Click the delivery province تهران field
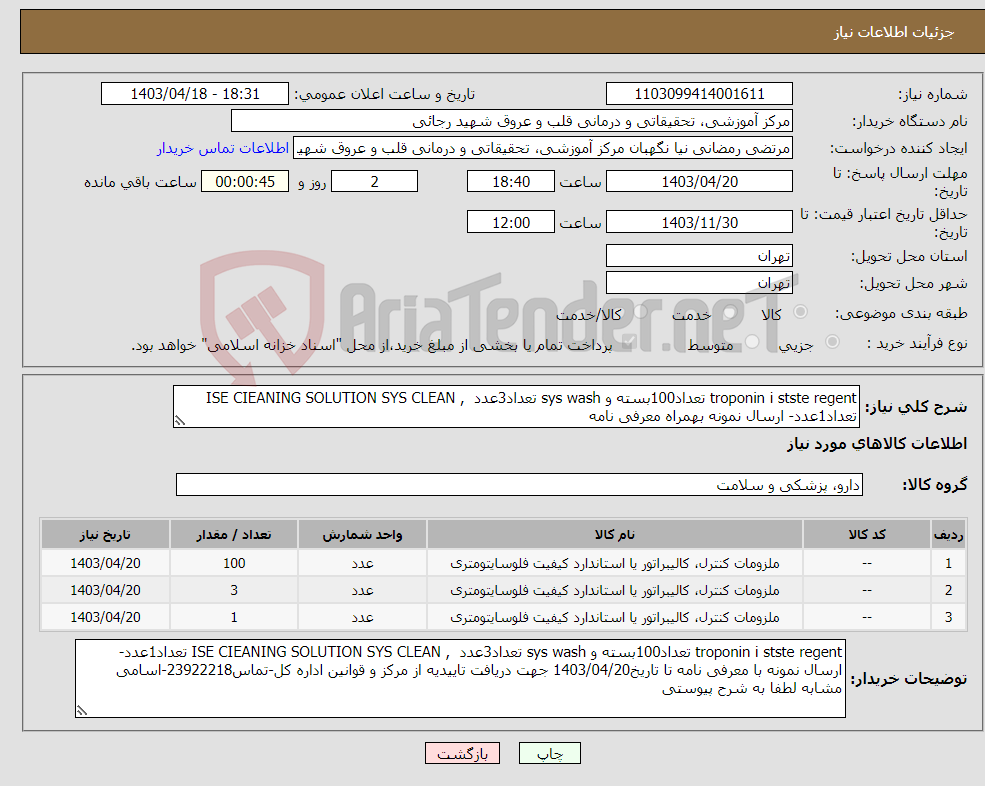The image size is (985, 786). pyautogui.click(x=699, y=256)
